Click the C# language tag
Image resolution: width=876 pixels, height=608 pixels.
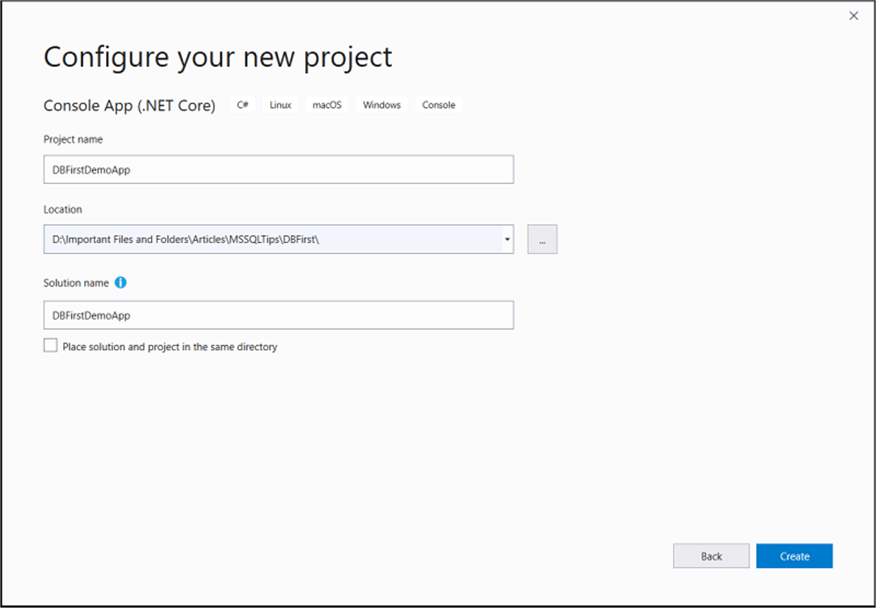(x=243, y=105)
